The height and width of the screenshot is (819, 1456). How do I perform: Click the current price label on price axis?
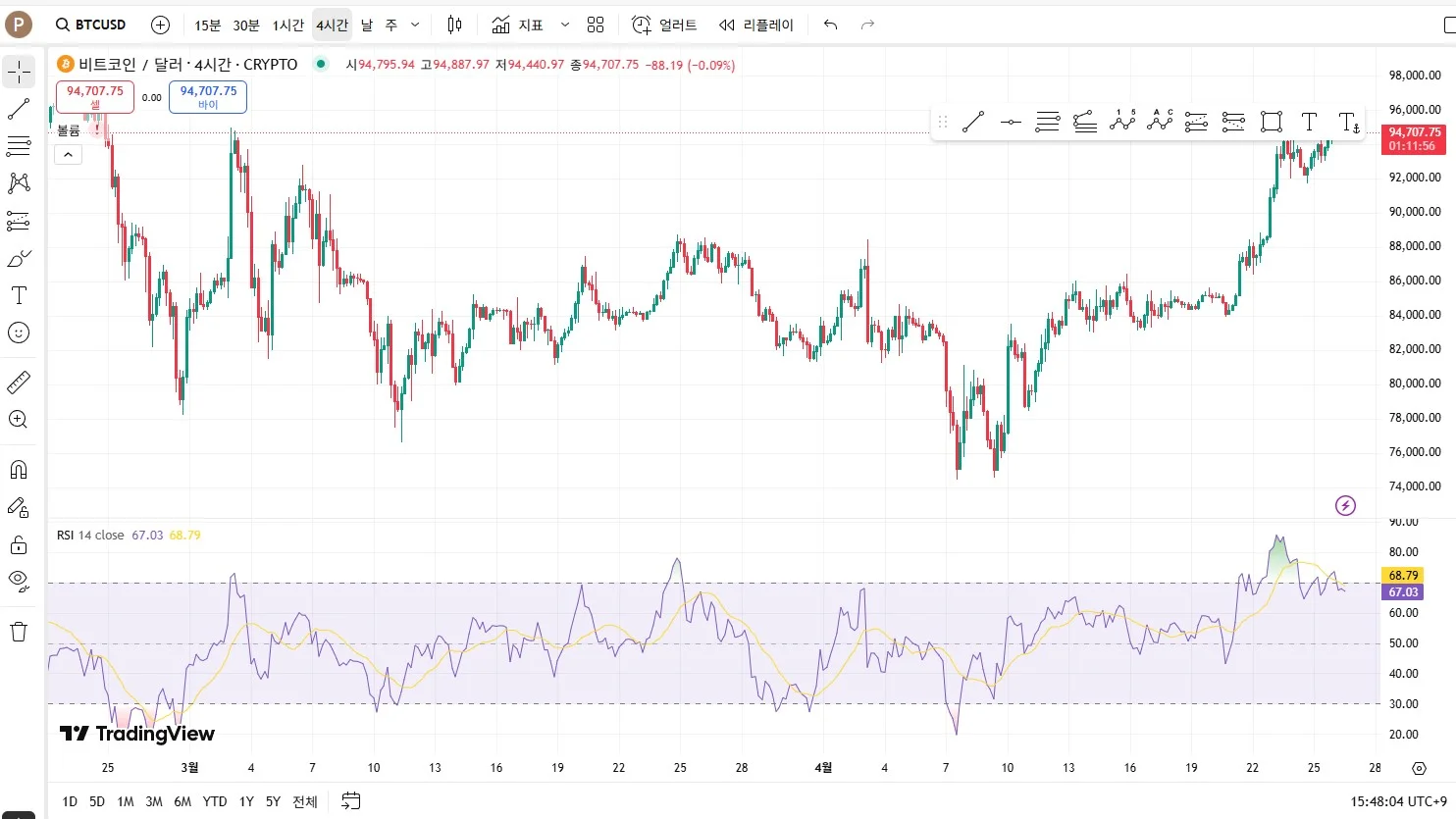[x=1414, y=138]
